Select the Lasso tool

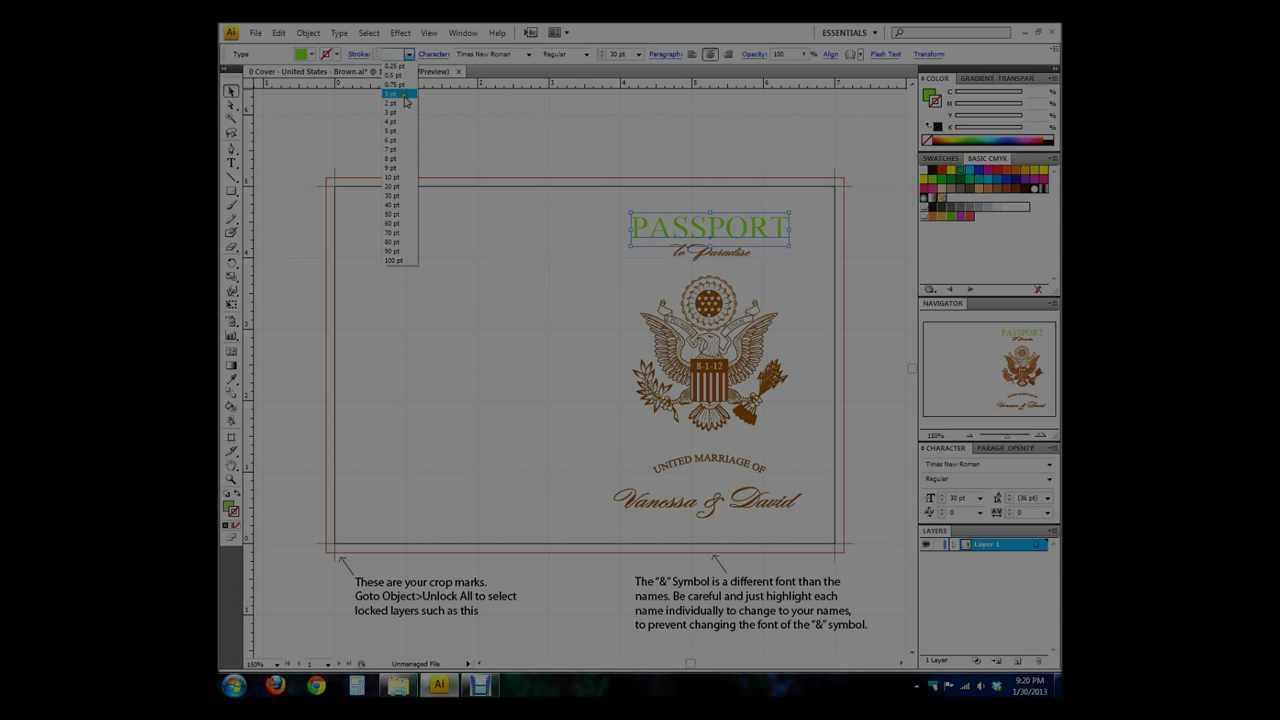tap(231, 133)
